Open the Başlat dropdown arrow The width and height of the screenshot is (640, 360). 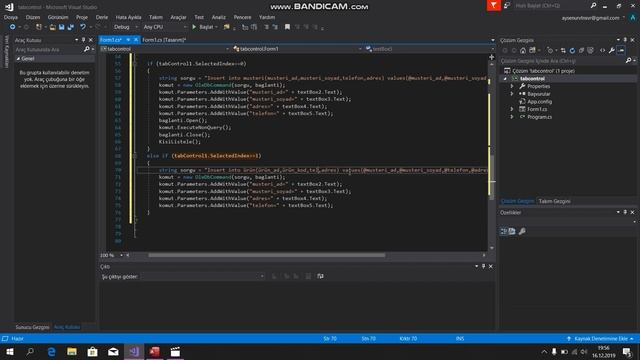[216, 27]
